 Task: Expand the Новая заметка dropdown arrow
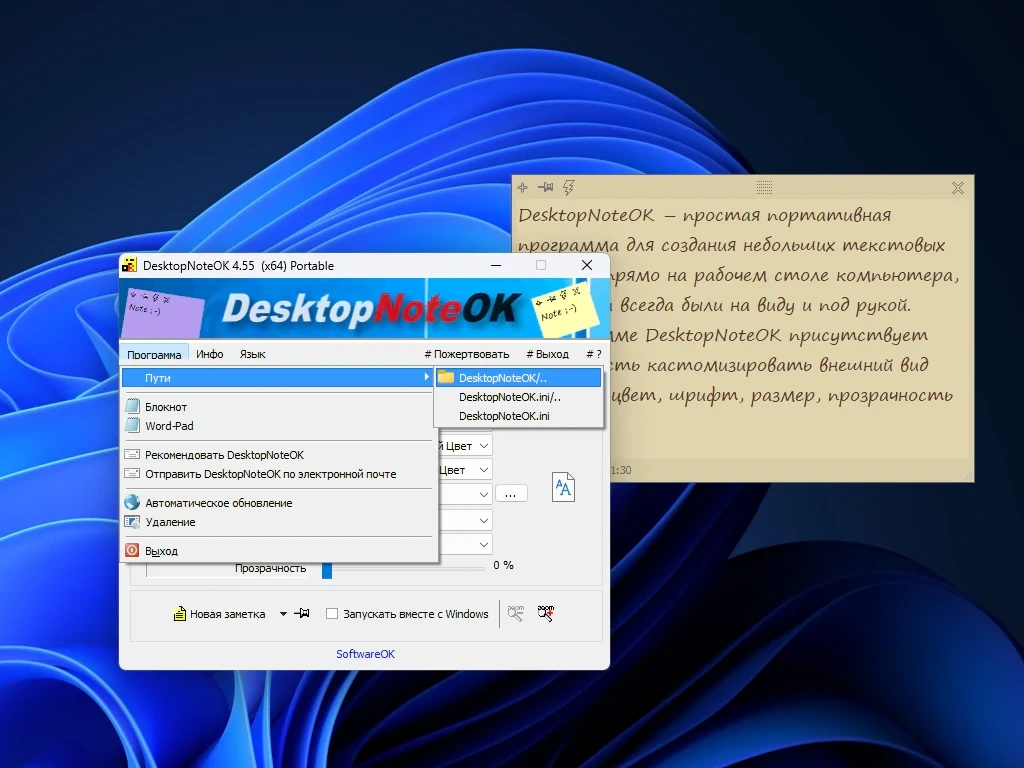point(283,614)
